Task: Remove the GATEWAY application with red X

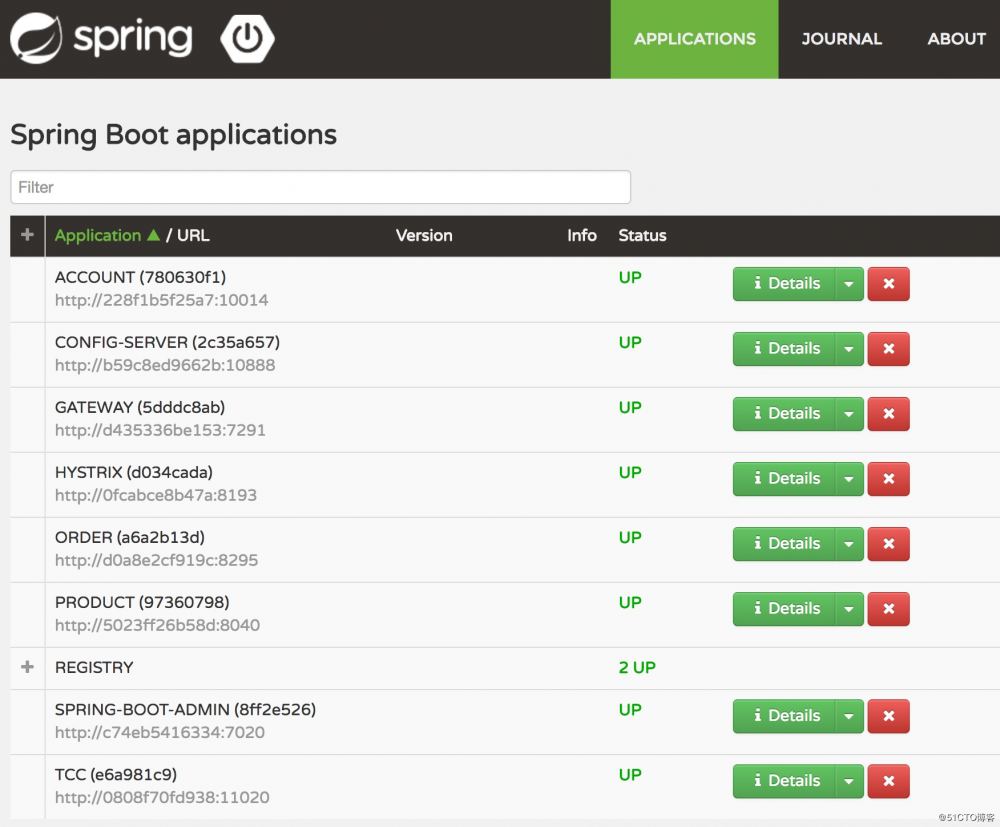Action: coord(888,414)
